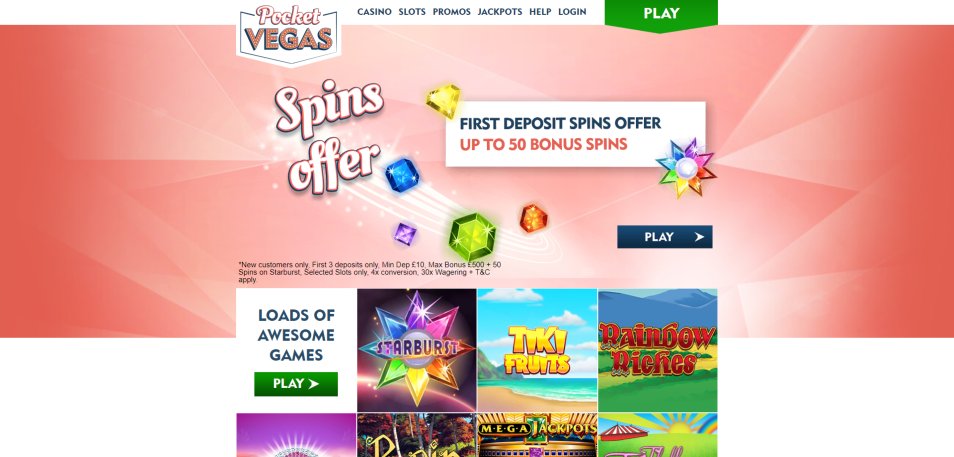Open the Jackpots section

click(x=500, y=12)
